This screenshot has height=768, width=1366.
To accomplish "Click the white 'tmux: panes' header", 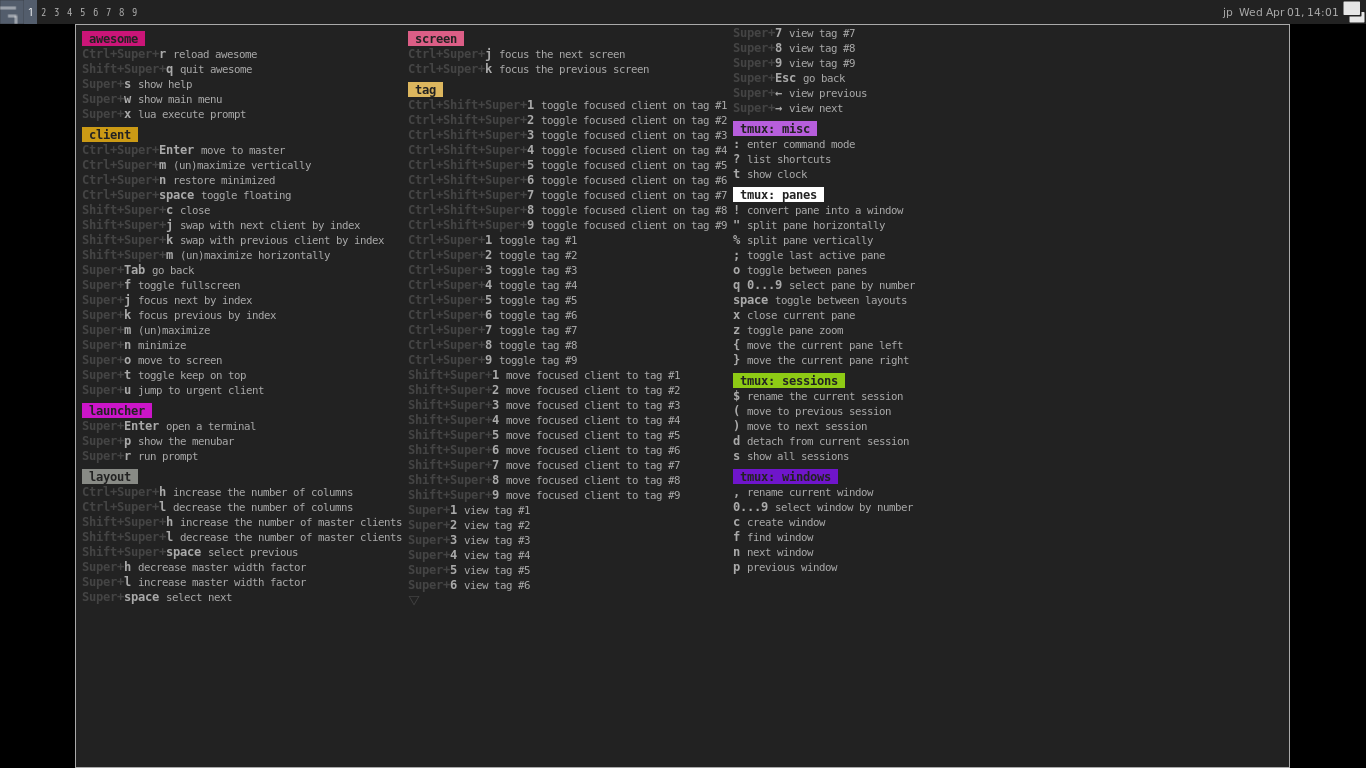I will 778,195.
